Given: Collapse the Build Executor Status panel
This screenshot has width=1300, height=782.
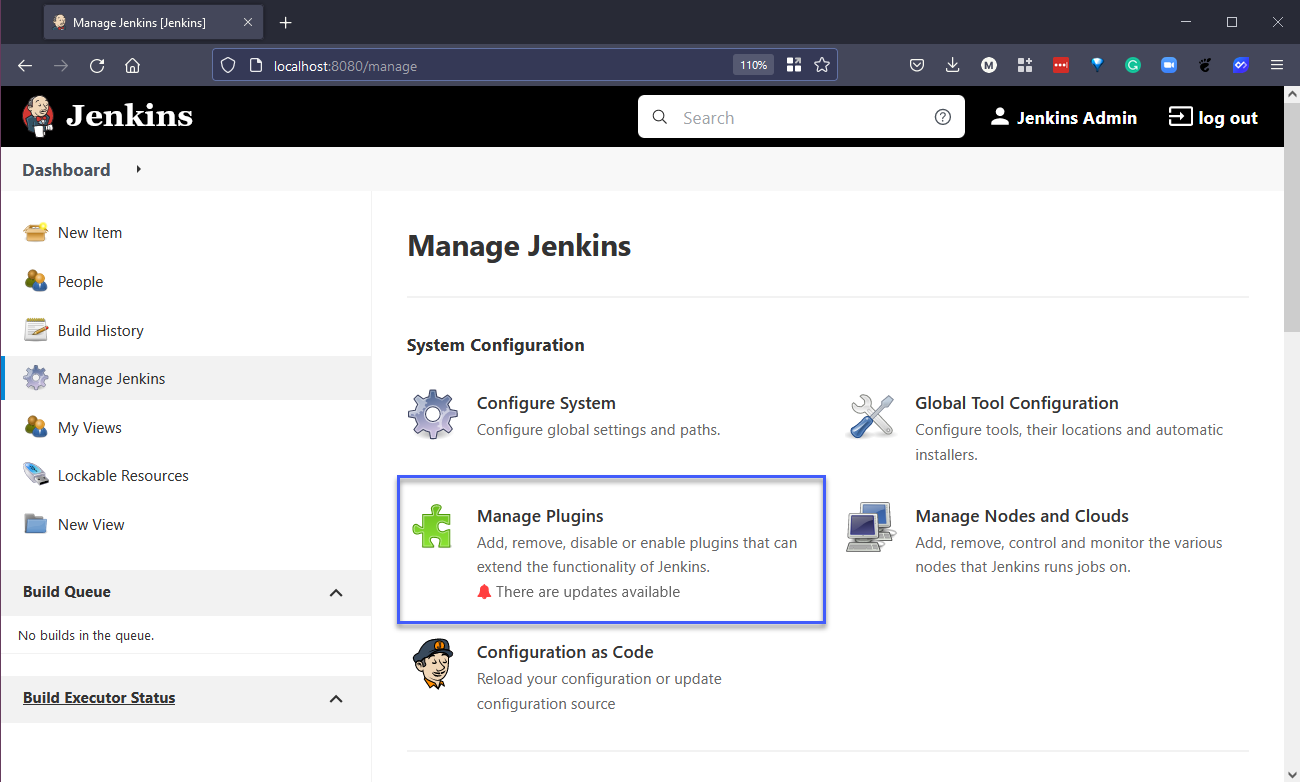Looking at the screenshot, I should click(x=336, y=699).
